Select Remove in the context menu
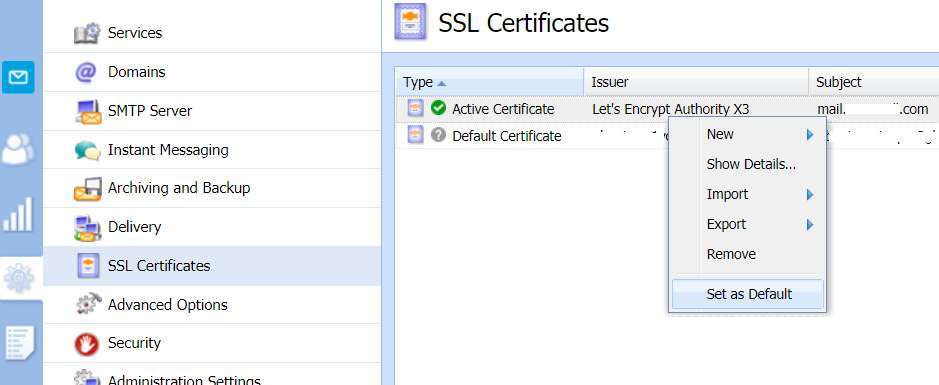939x385 pixels. tap(731, 254)
